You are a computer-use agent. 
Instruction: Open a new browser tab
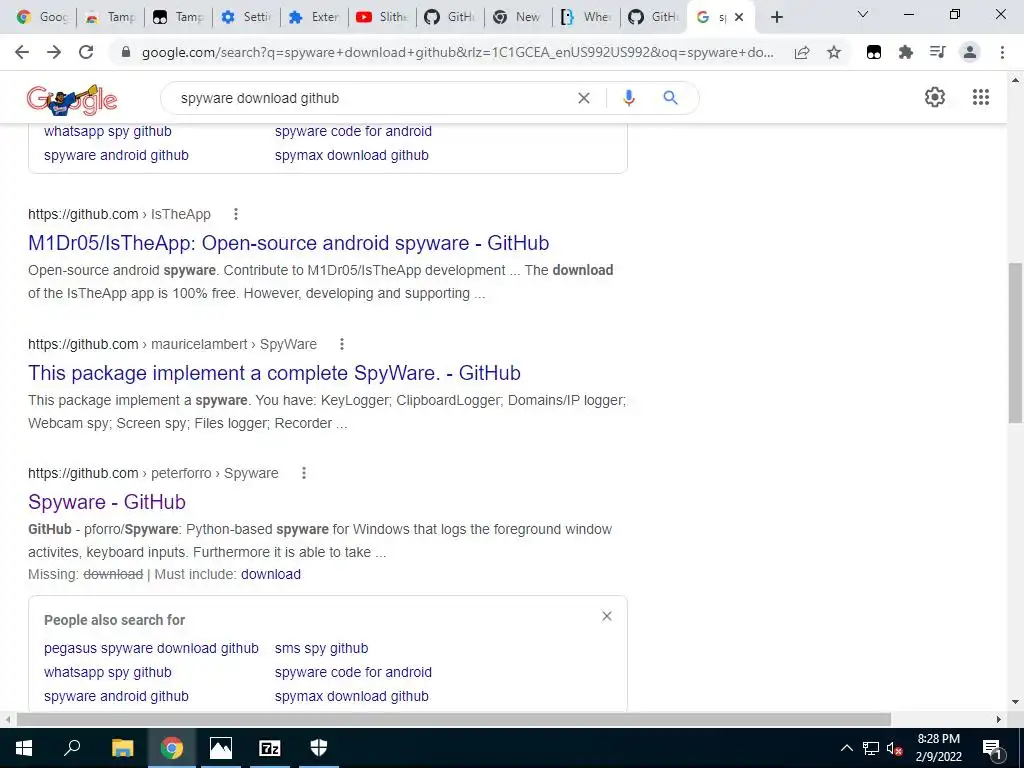tap(776, 17)
